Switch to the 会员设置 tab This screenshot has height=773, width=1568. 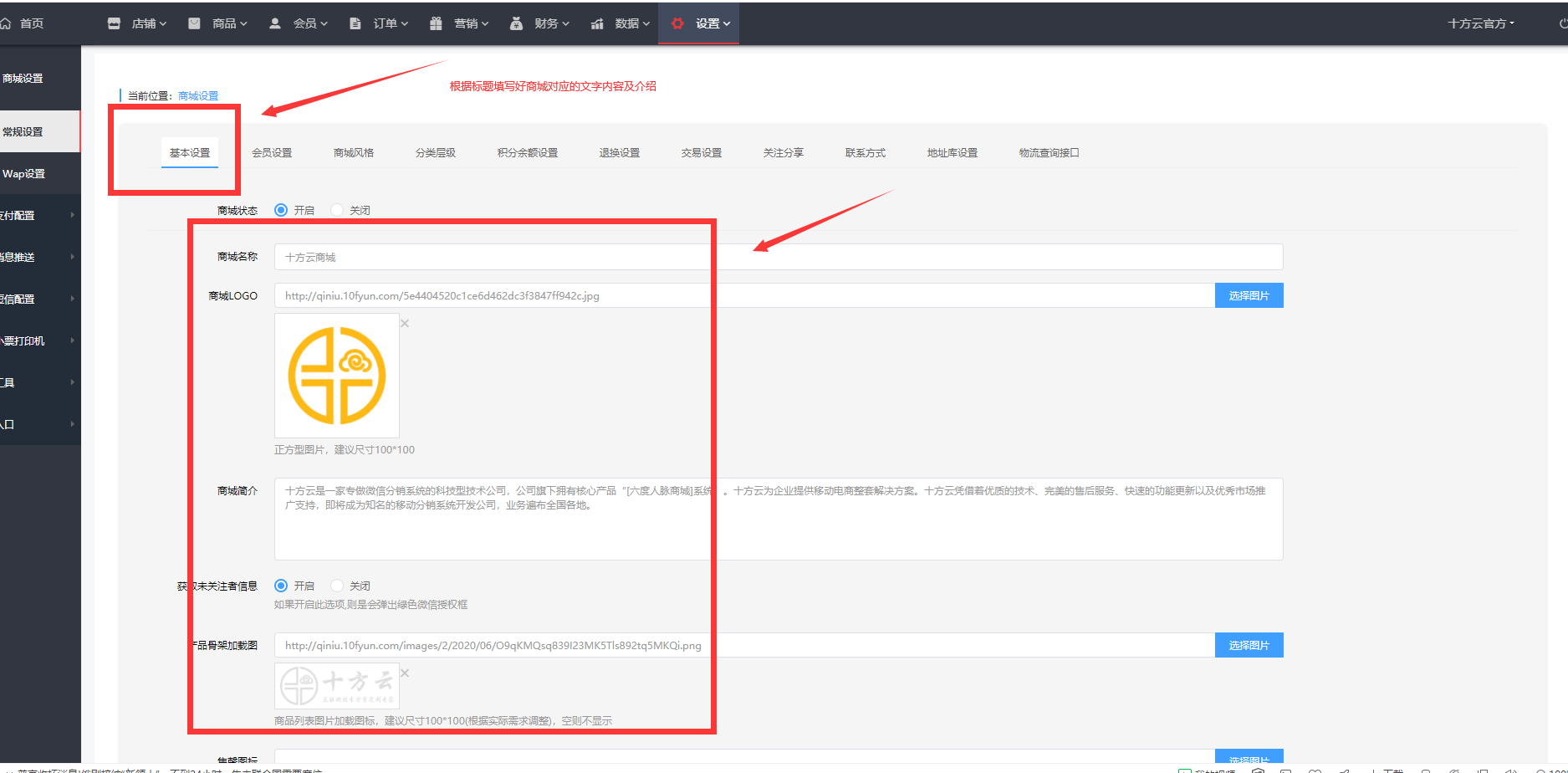(x=272, y=153)
